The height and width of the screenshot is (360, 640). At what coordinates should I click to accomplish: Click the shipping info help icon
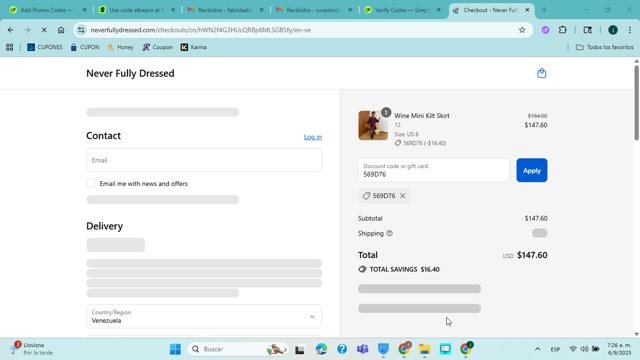click(389, 233)
